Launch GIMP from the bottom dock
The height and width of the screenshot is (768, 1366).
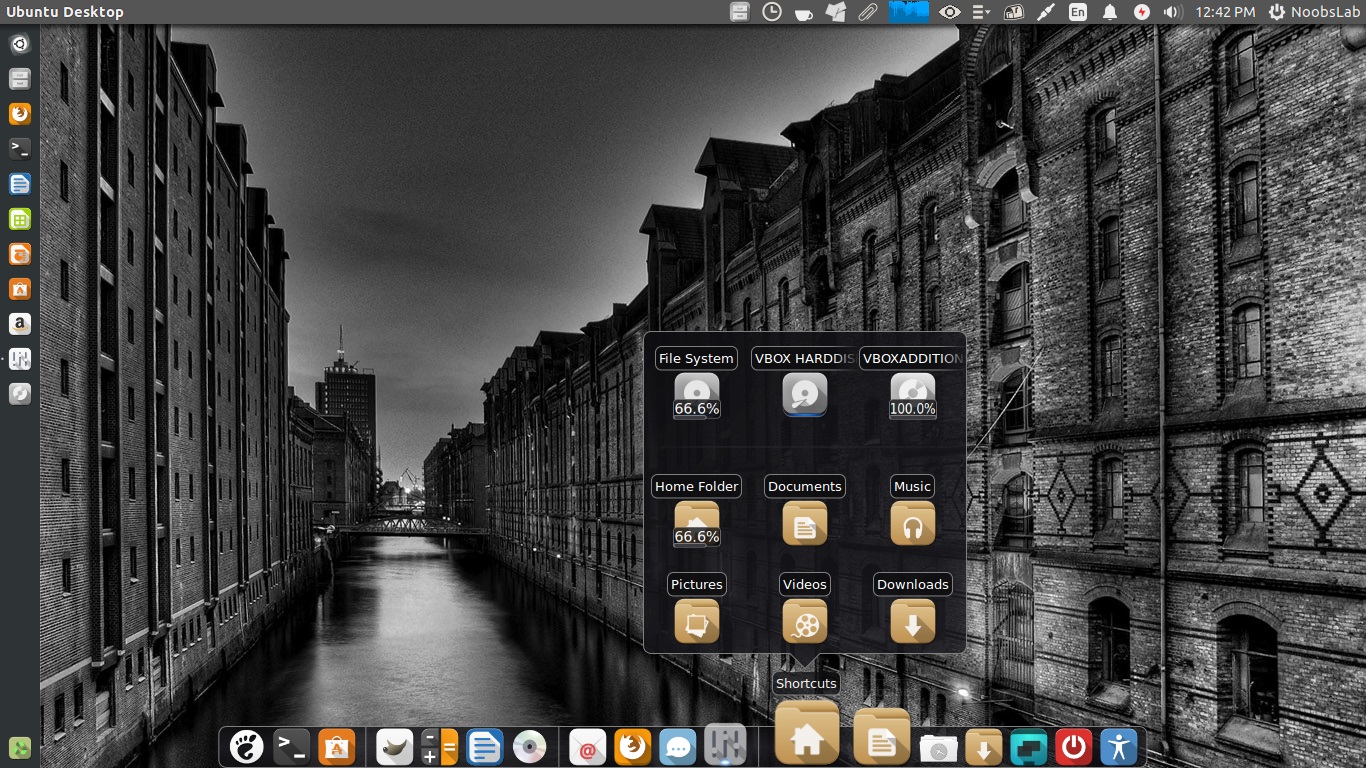point(394,747)
